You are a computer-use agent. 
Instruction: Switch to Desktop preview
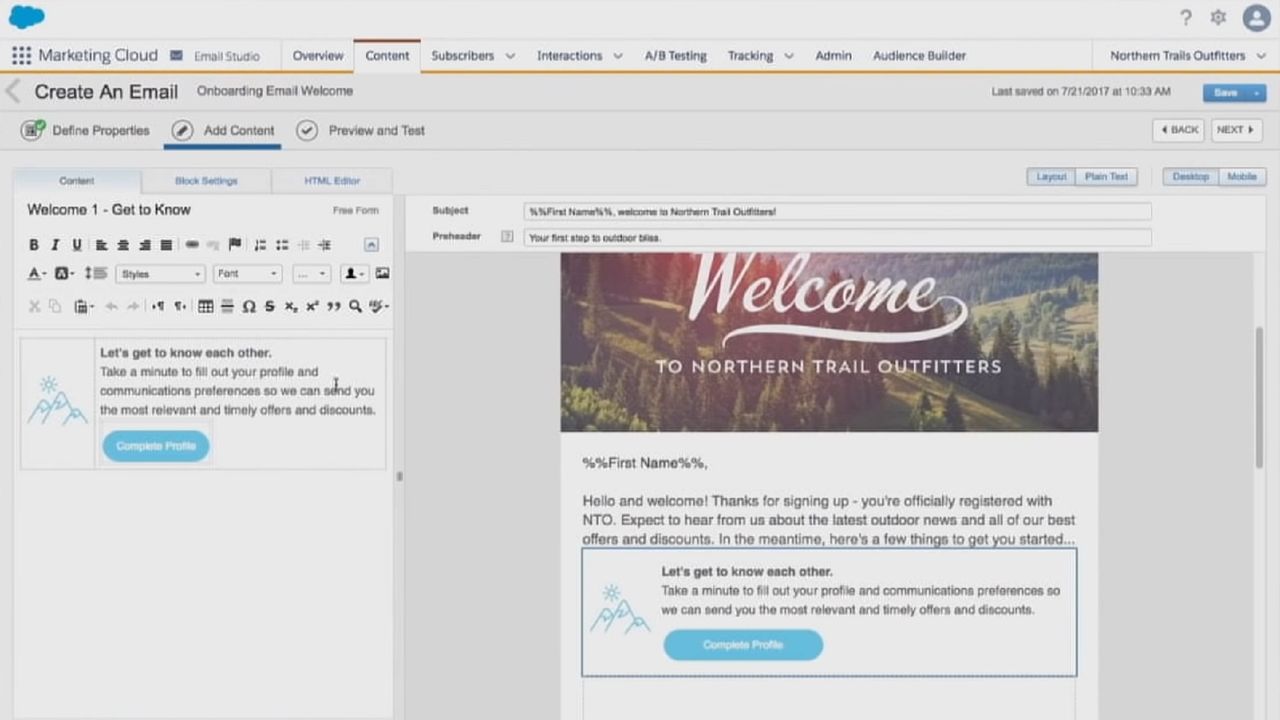click(1191, 177)
